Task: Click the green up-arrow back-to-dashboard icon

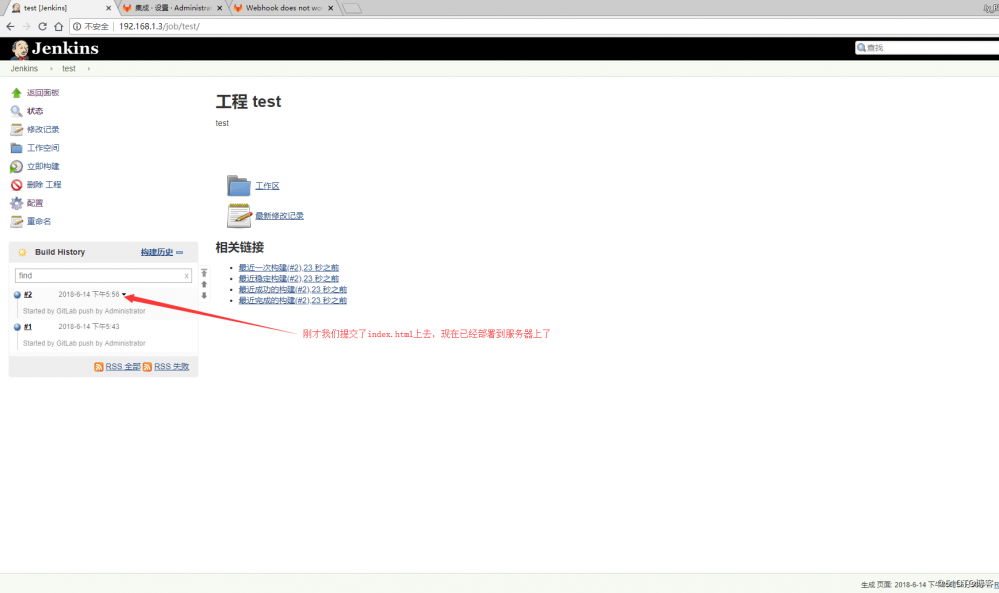Action: click(17, 93)
